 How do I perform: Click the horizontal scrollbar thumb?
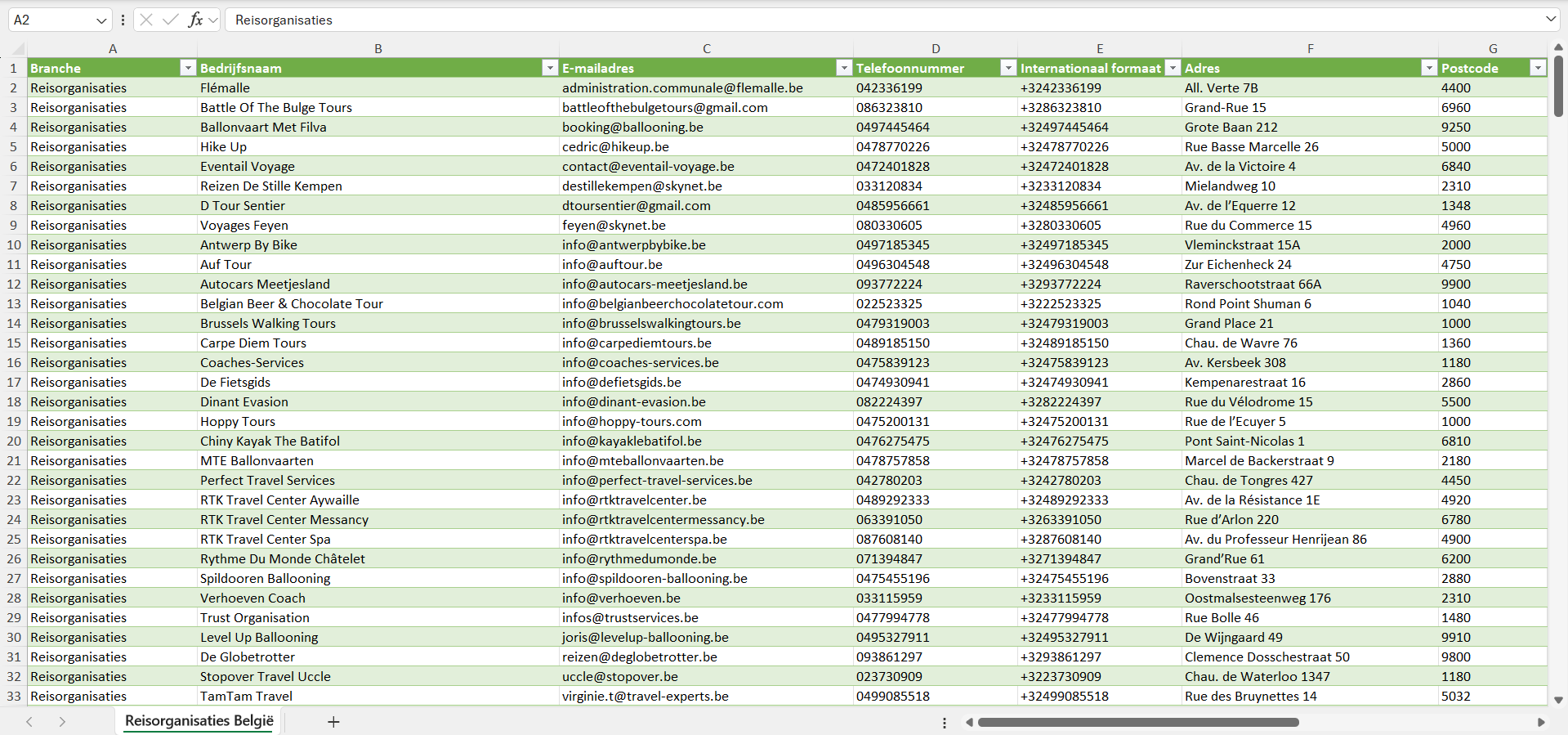[x=1137, y=722]
